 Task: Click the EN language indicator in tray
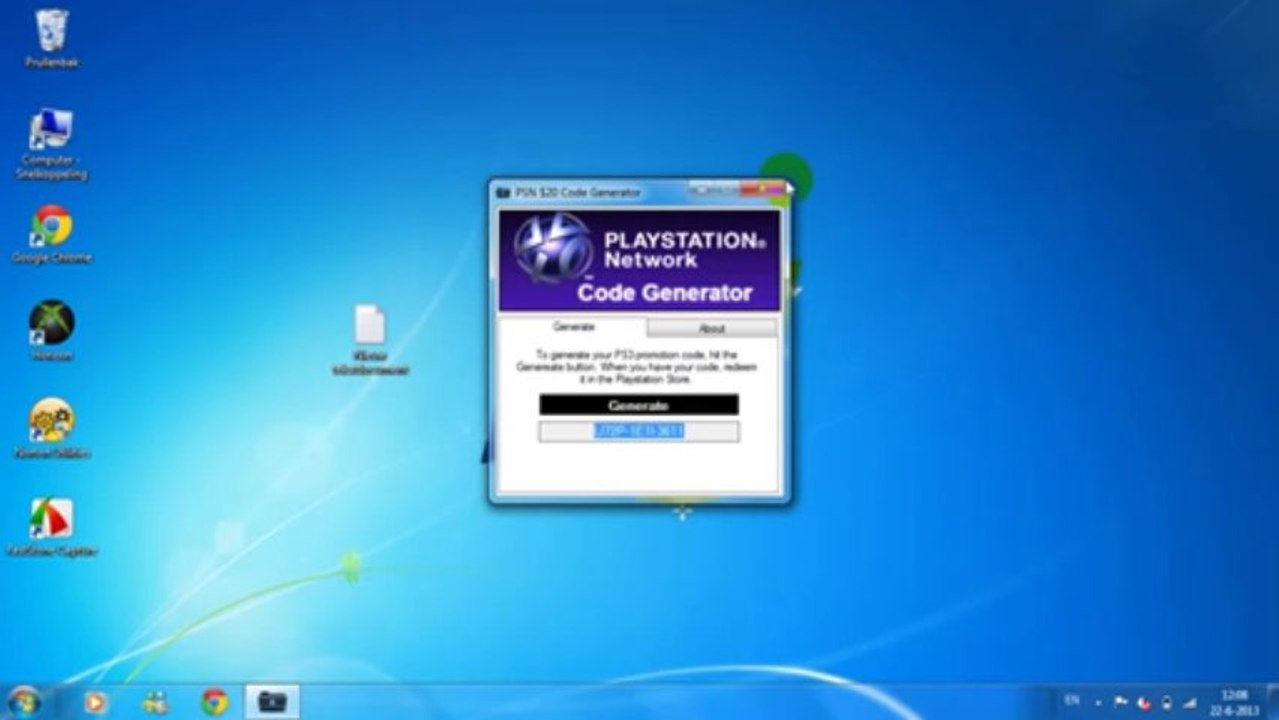(1071, 702)
